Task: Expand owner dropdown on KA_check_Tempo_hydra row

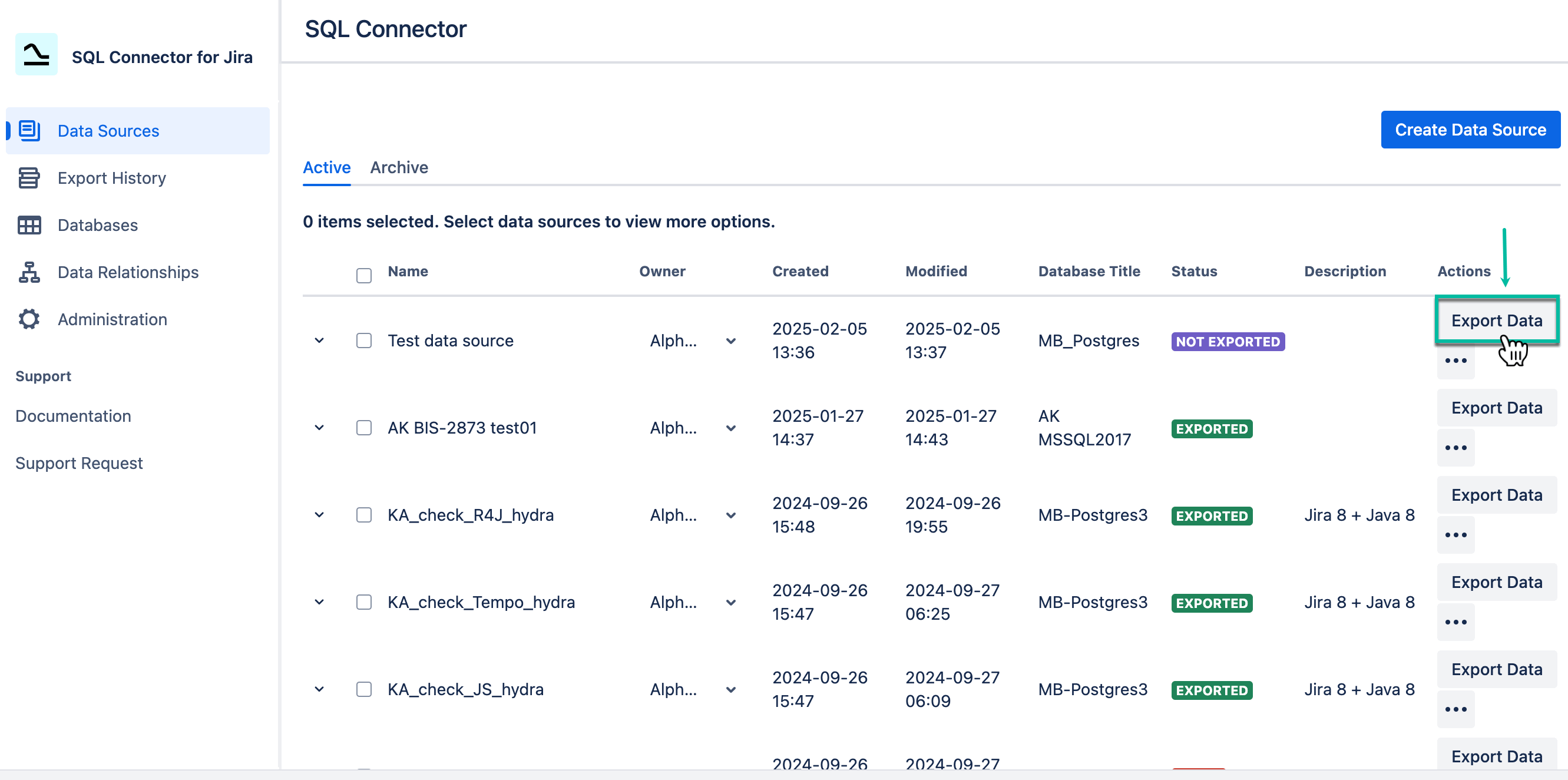Action: [729, 602]
